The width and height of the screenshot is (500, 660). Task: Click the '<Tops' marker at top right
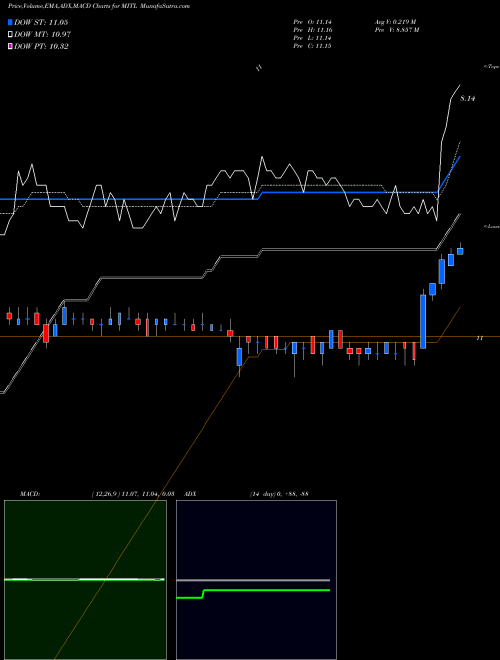point(491,67)
